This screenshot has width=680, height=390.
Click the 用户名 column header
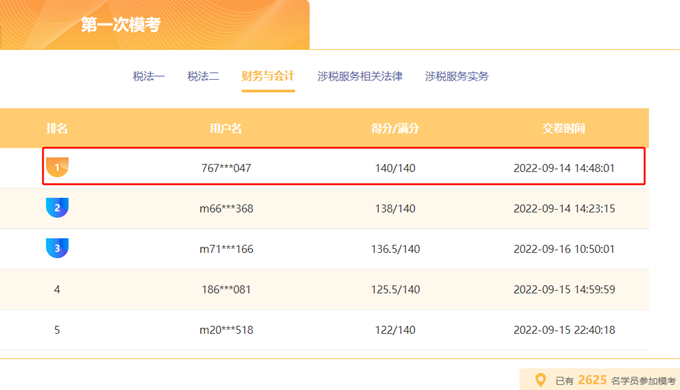click(x=226, y=128)
